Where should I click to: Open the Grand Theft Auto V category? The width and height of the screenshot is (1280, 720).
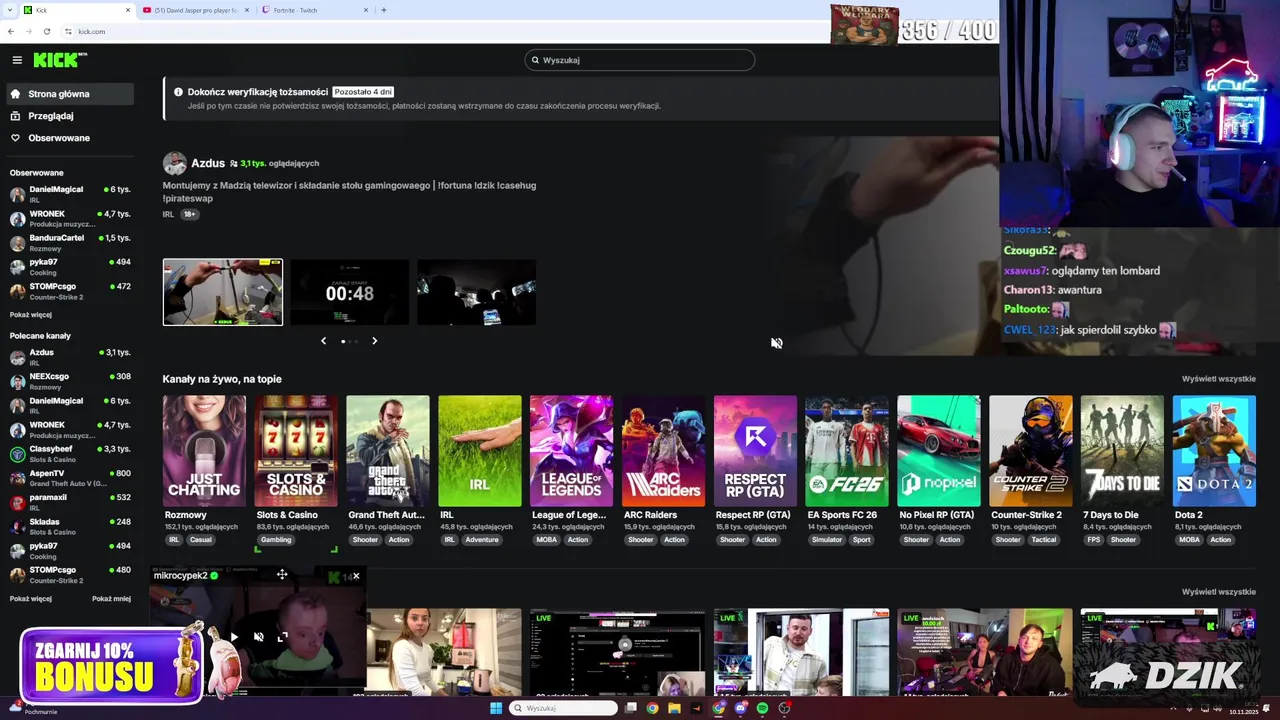388,451
